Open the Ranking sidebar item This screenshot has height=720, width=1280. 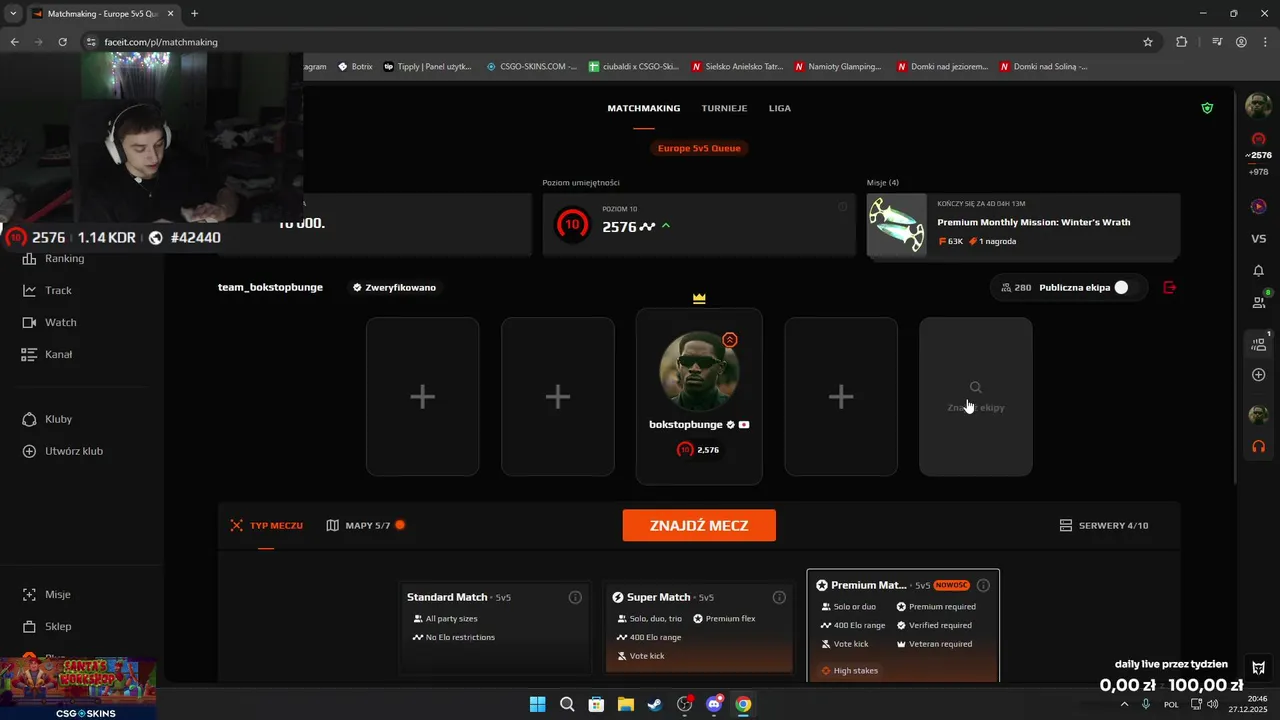click(54, 258)
